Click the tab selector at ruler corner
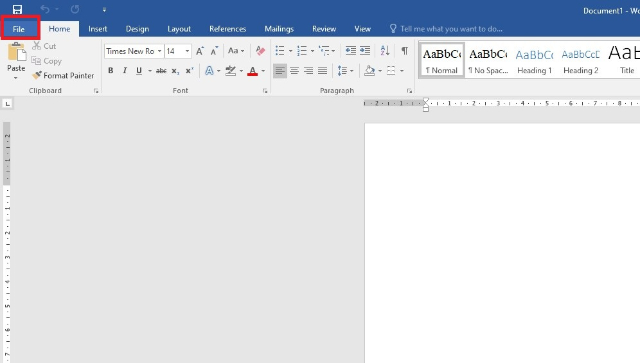The height and width of the screenshot is (363, 640). click(7, 104)
